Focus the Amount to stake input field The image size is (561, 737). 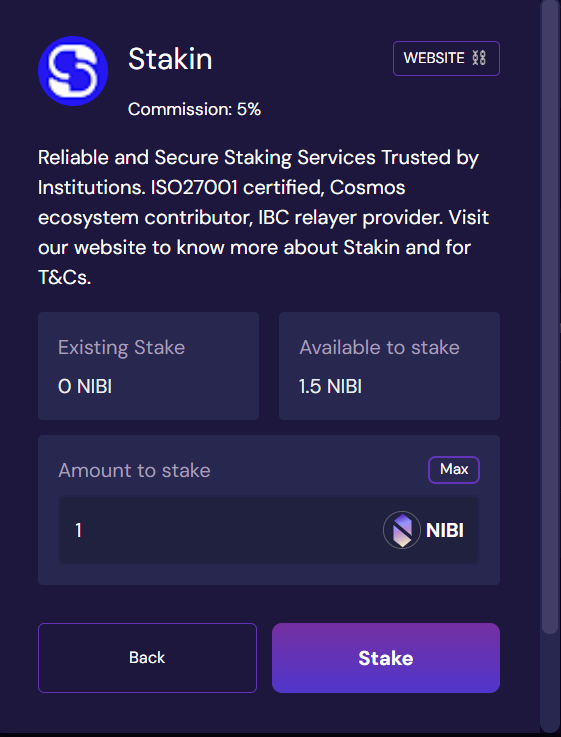(x=269, y=530)
